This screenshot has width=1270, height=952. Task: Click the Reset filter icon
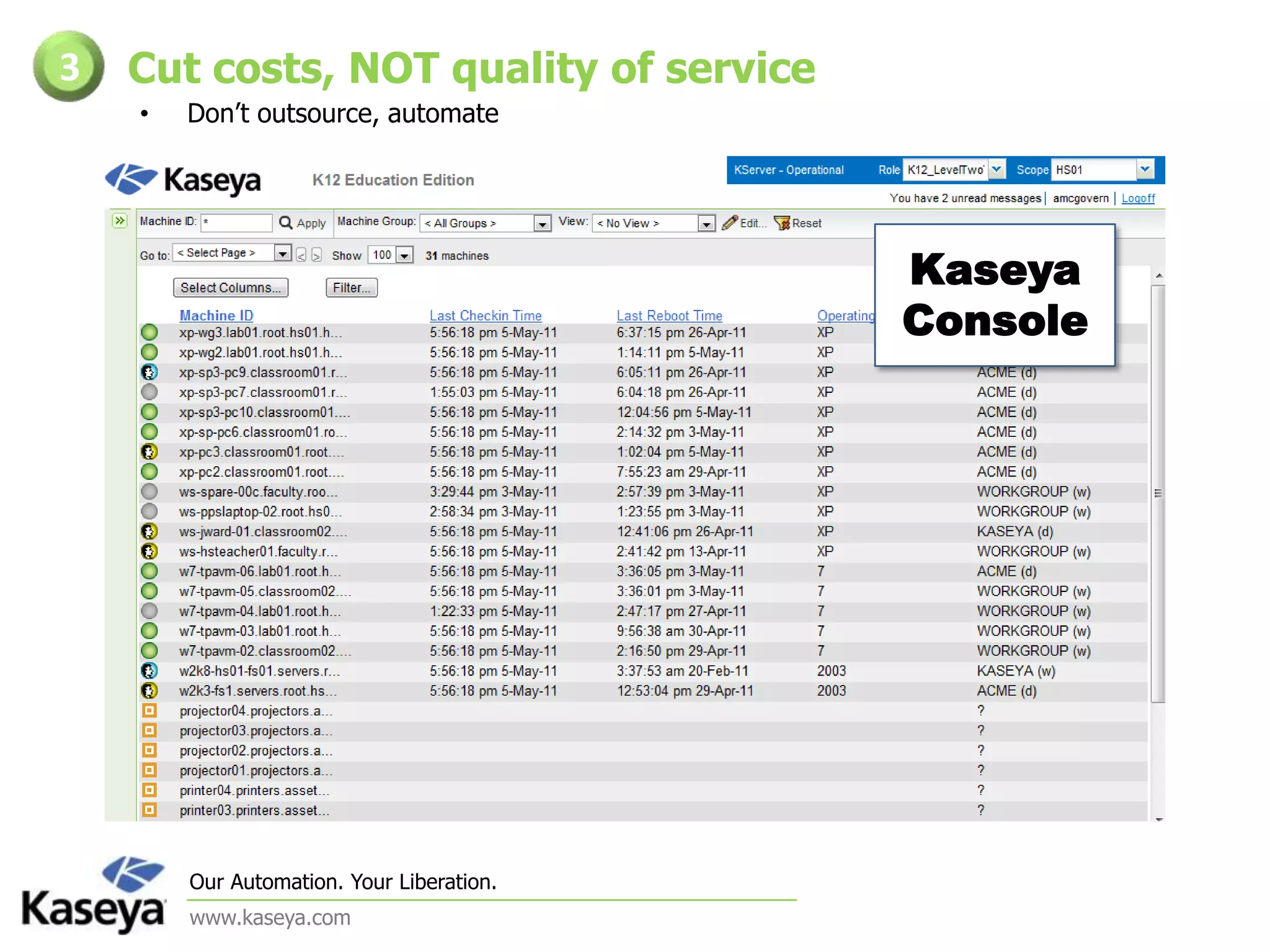782,223
